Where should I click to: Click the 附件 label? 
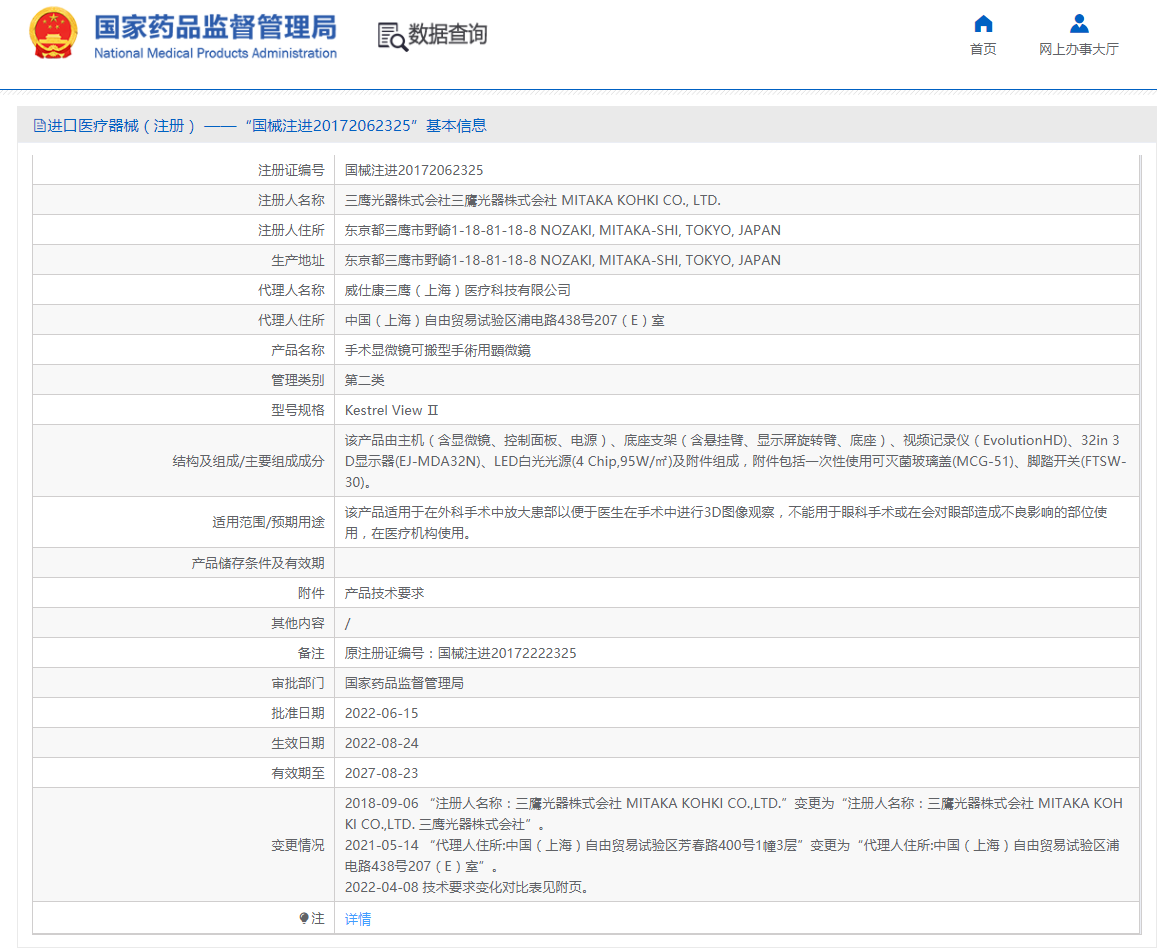(311, 593)
